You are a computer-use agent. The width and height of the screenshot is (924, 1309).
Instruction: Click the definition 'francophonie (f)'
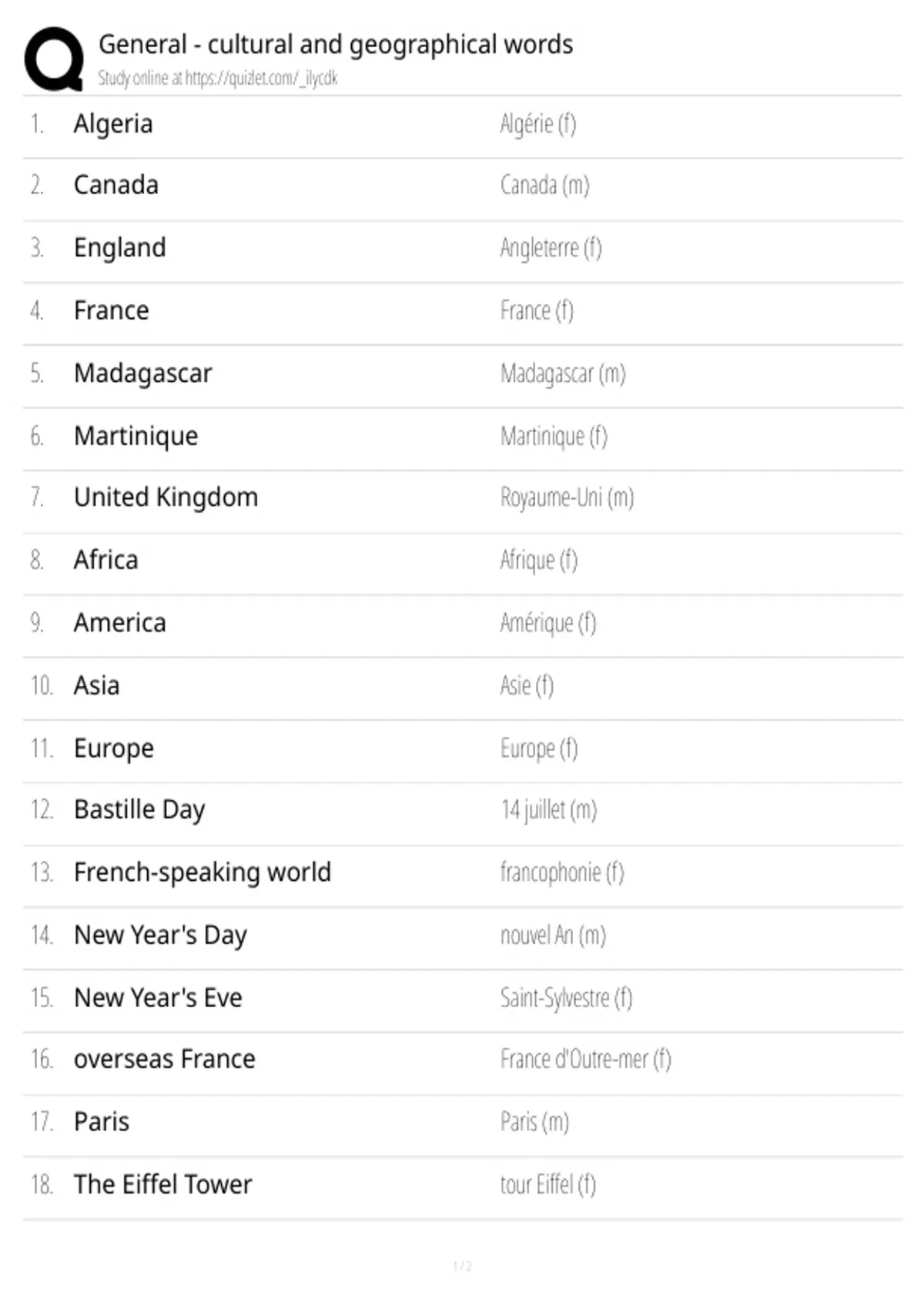pos(561,873)
